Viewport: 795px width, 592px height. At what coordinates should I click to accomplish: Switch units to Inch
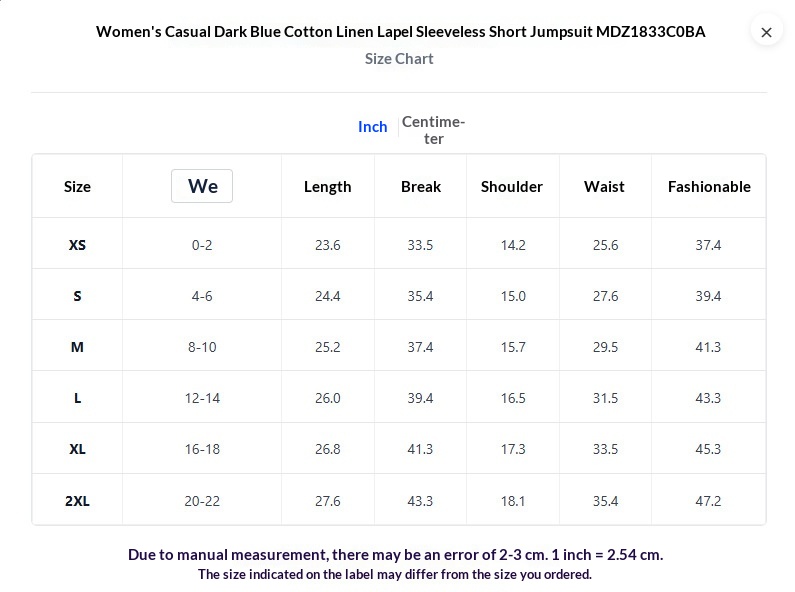click(x=372, y=126)
